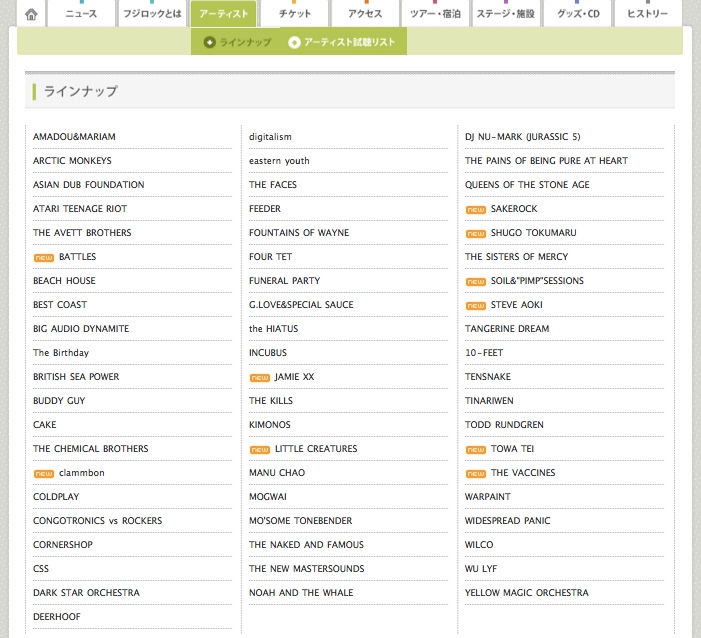Image resolution: width=701 pixels, height=638 pixels.
Task: Click the new badge next to STEVE AOKI
Action: [476, 306]
